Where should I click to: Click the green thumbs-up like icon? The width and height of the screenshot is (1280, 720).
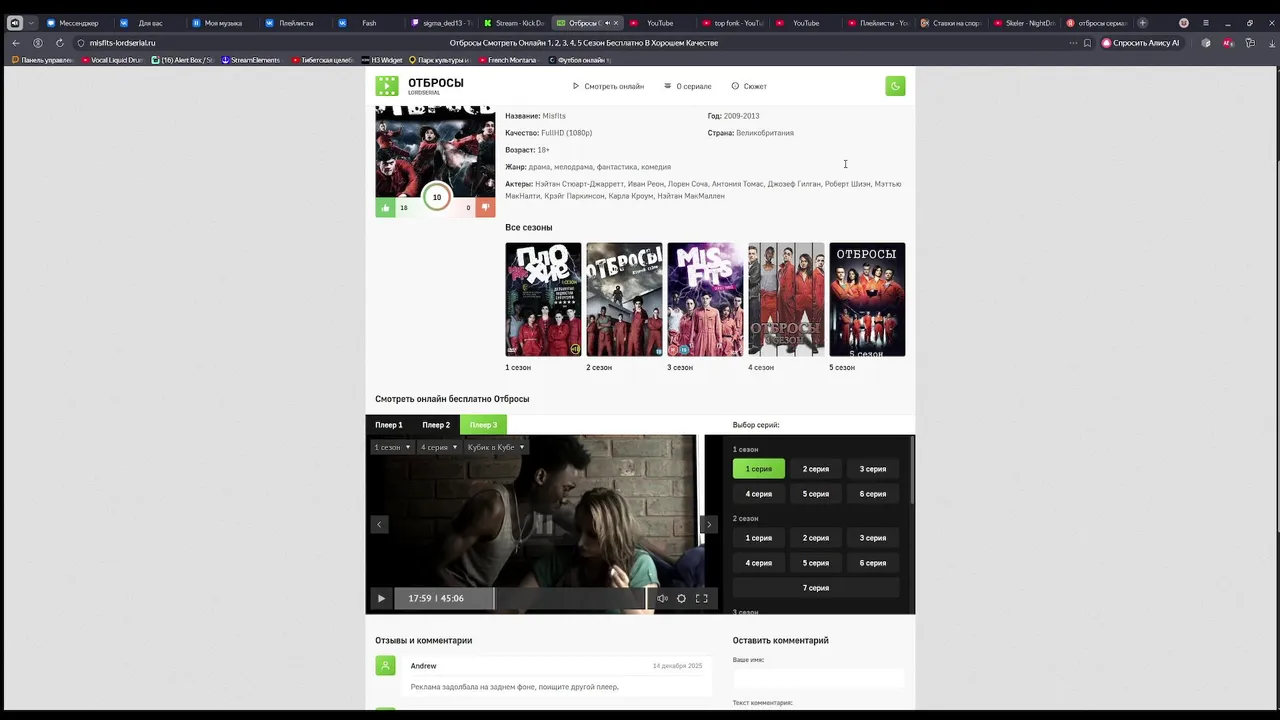click(385, 208)
